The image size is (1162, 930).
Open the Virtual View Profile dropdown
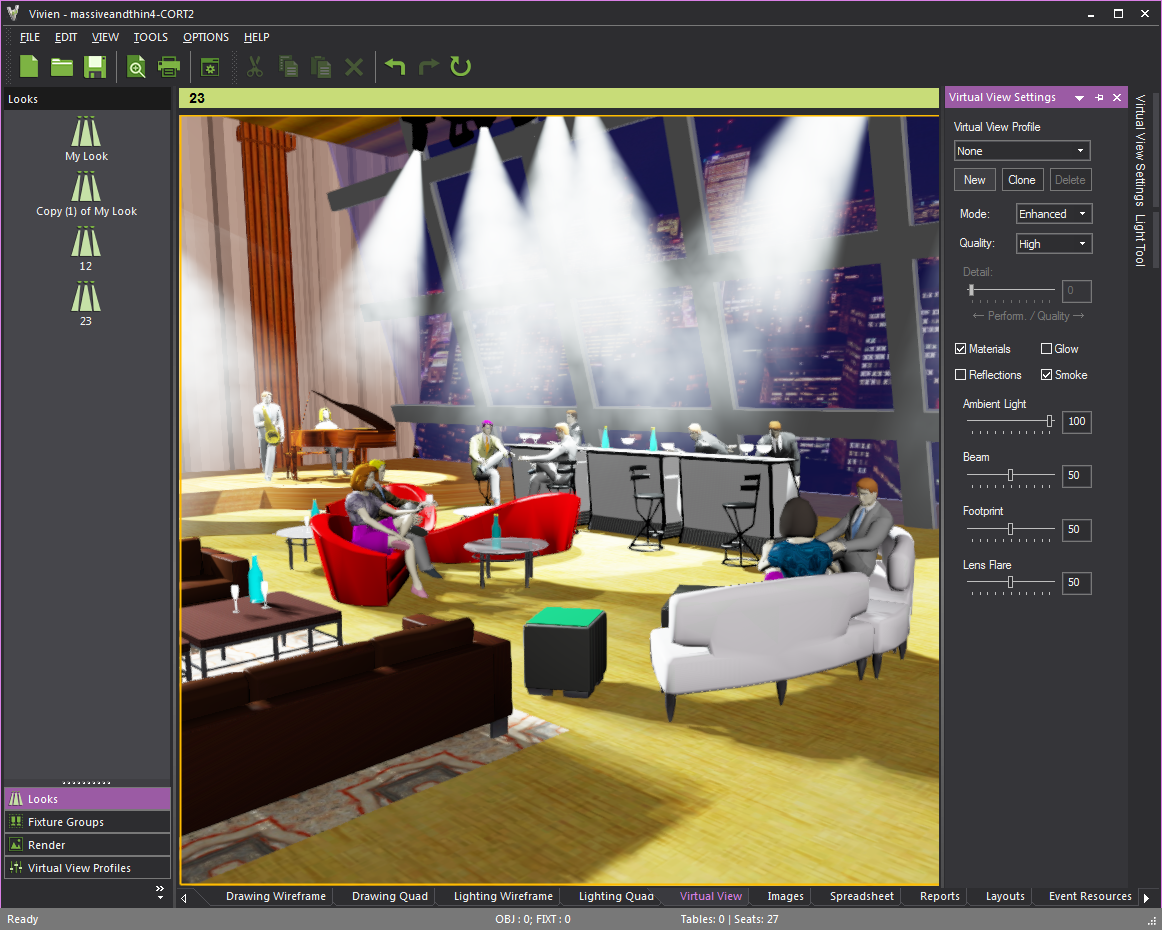1021,151
